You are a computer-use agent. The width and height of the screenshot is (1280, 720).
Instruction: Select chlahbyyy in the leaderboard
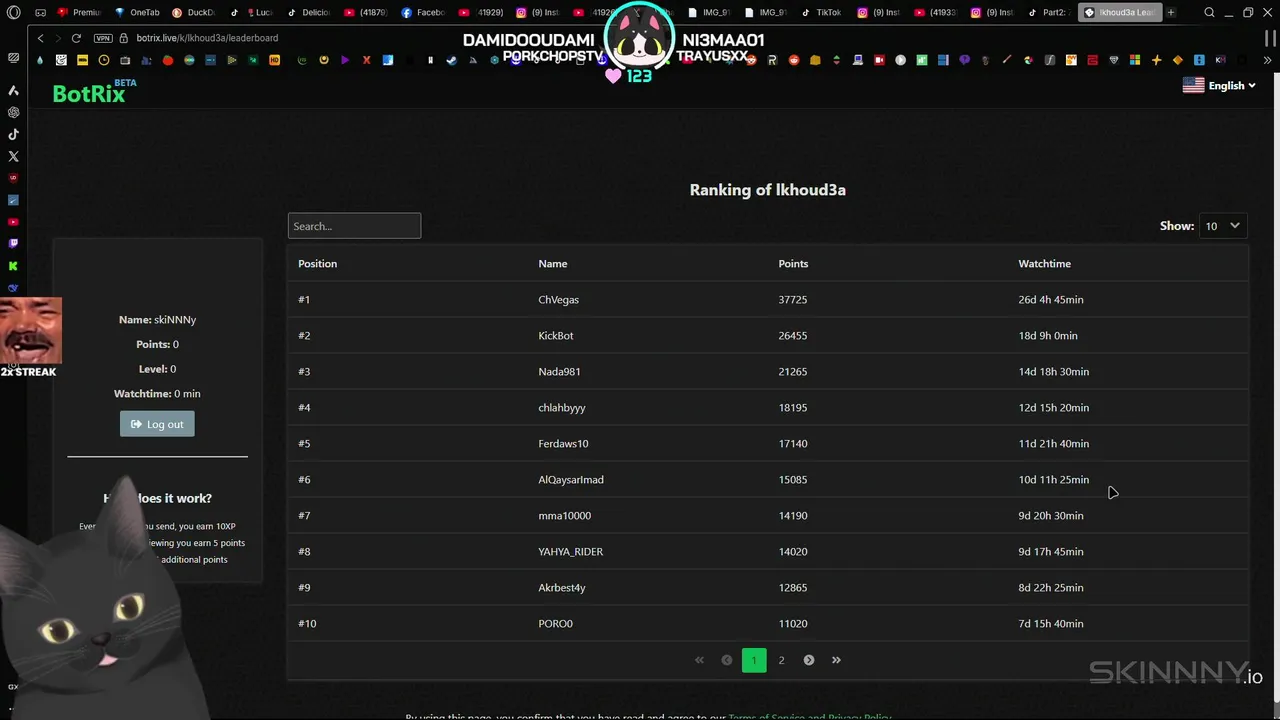562,408
